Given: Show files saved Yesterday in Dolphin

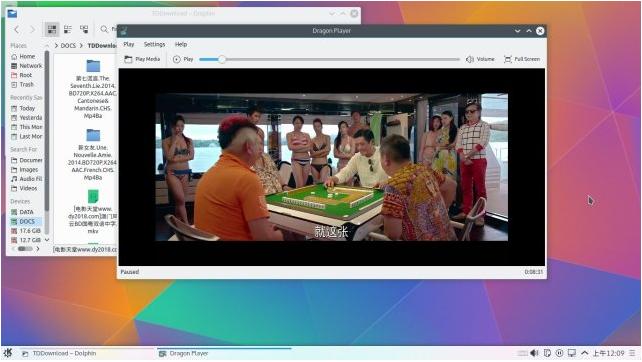Looking at the screenshot, I should [27, 118].
